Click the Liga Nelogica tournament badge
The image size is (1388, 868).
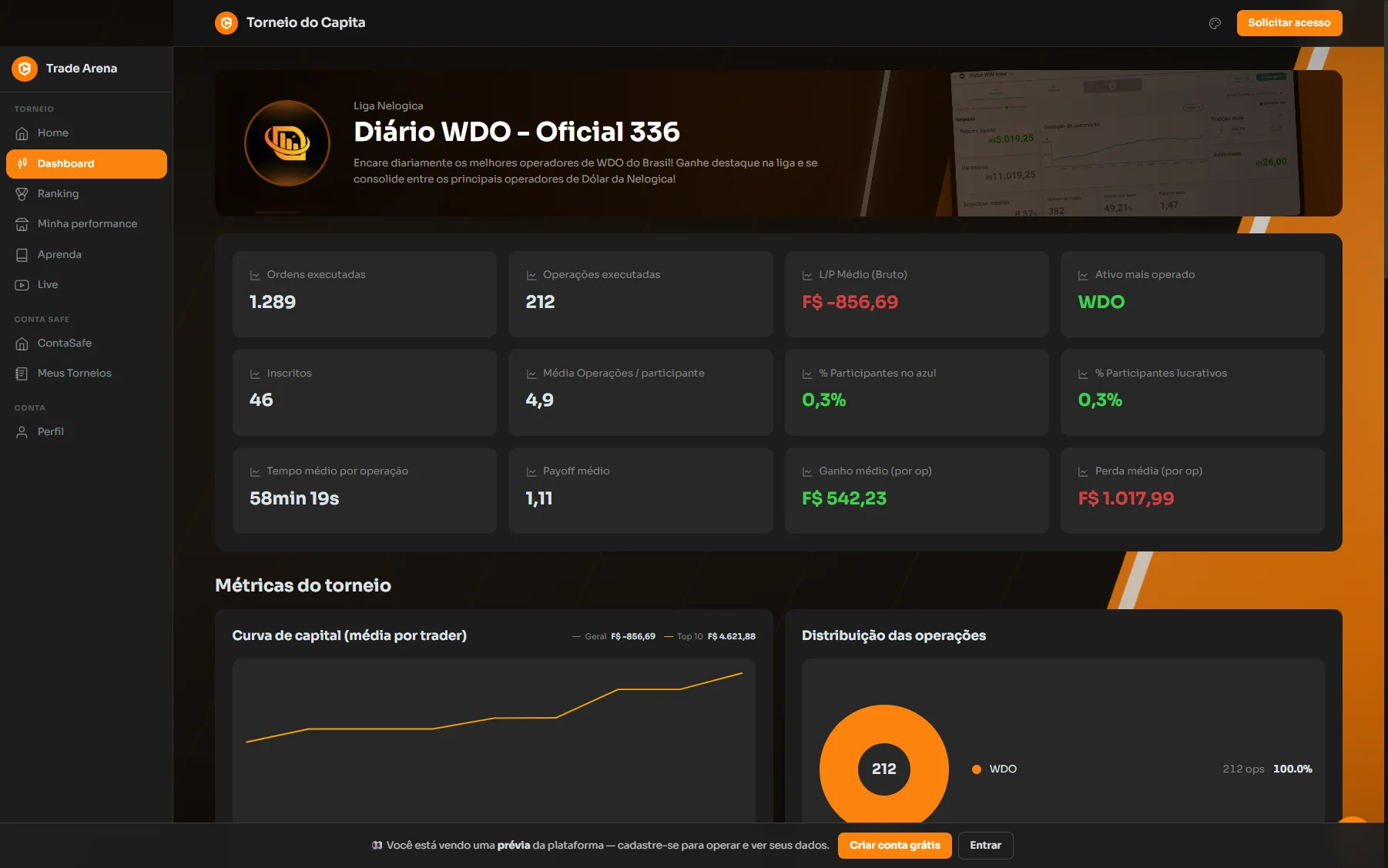point(287,143)
